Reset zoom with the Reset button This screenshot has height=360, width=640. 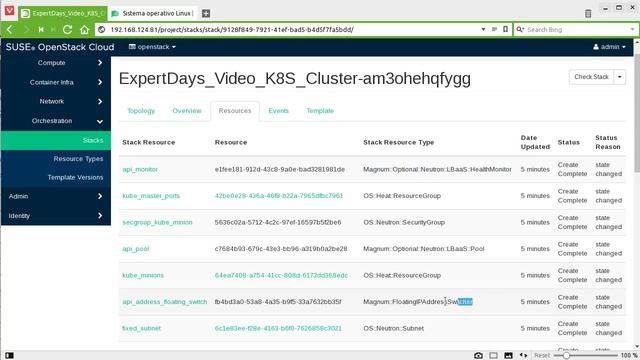pos(542,356)
